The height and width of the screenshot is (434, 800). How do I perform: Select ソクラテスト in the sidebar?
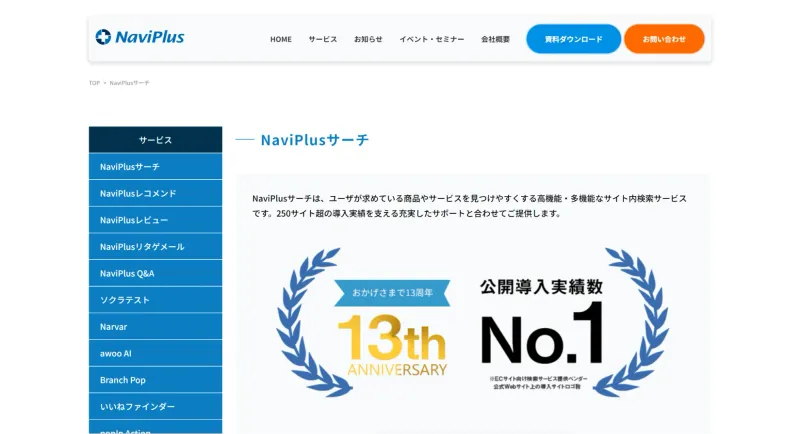pyautogui.click(x=156, y=300)
